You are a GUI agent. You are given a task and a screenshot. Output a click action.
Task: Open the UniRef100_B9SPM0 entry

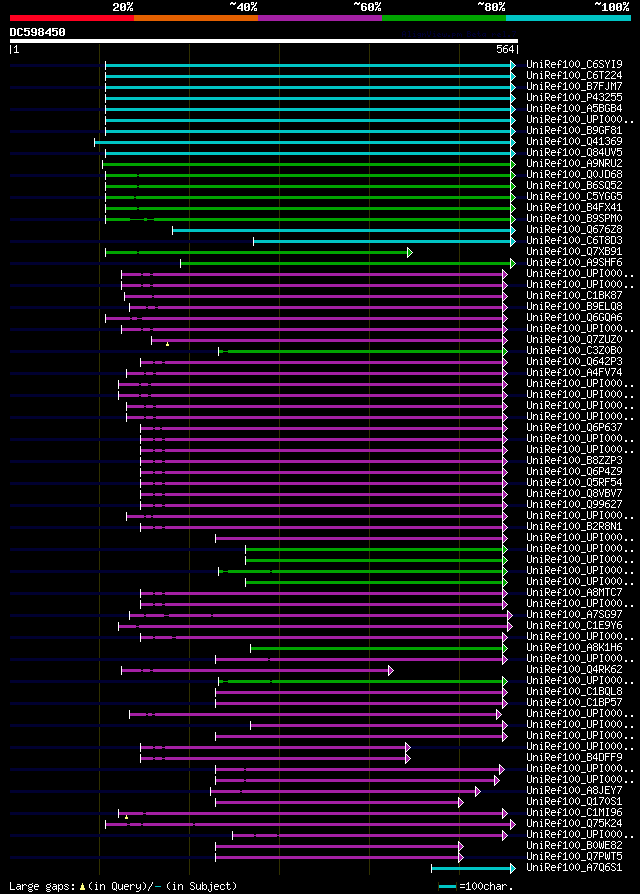pyautogui.click(x=574, y=218)
